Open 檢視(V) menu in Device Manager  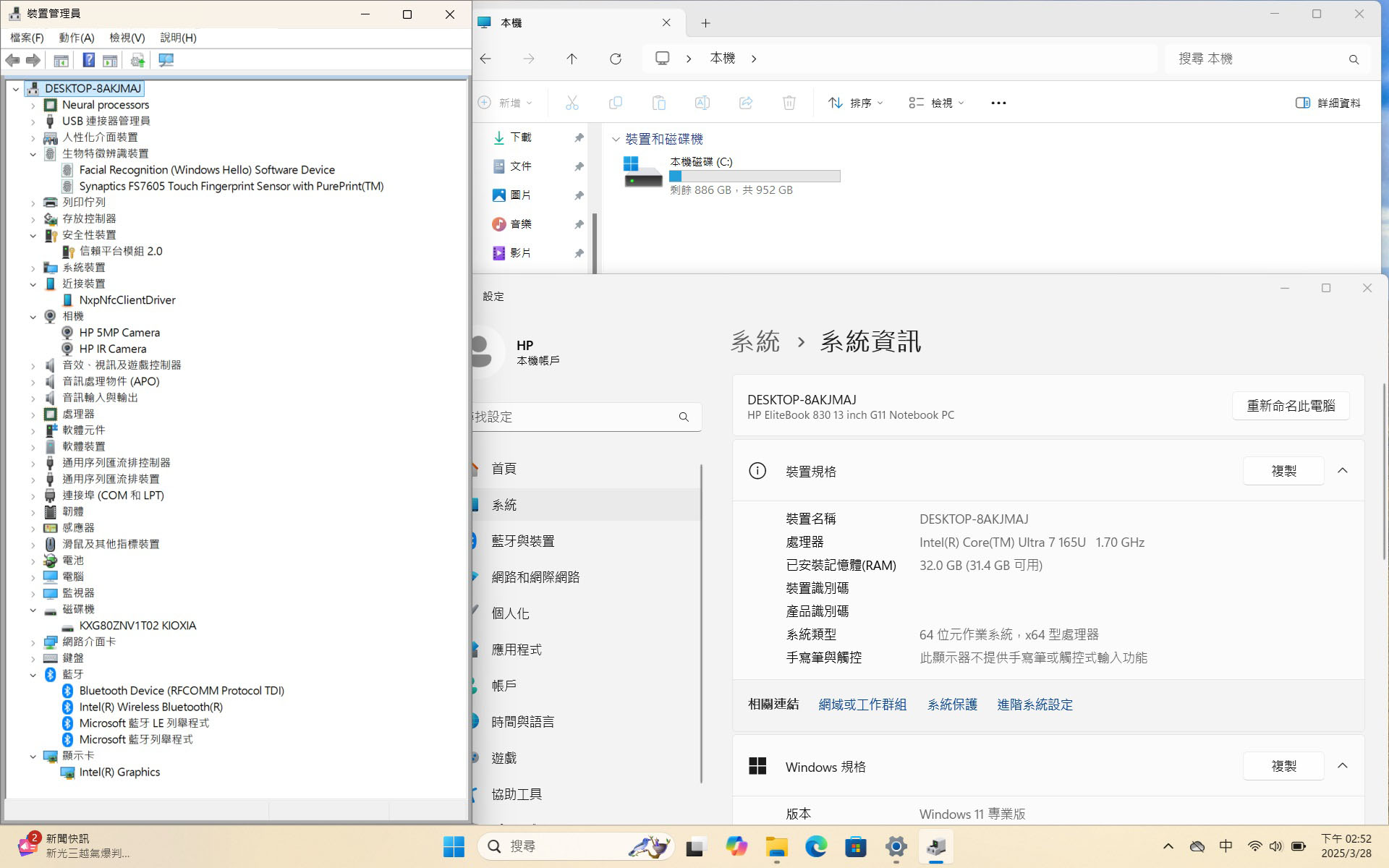tap(127, 38)
